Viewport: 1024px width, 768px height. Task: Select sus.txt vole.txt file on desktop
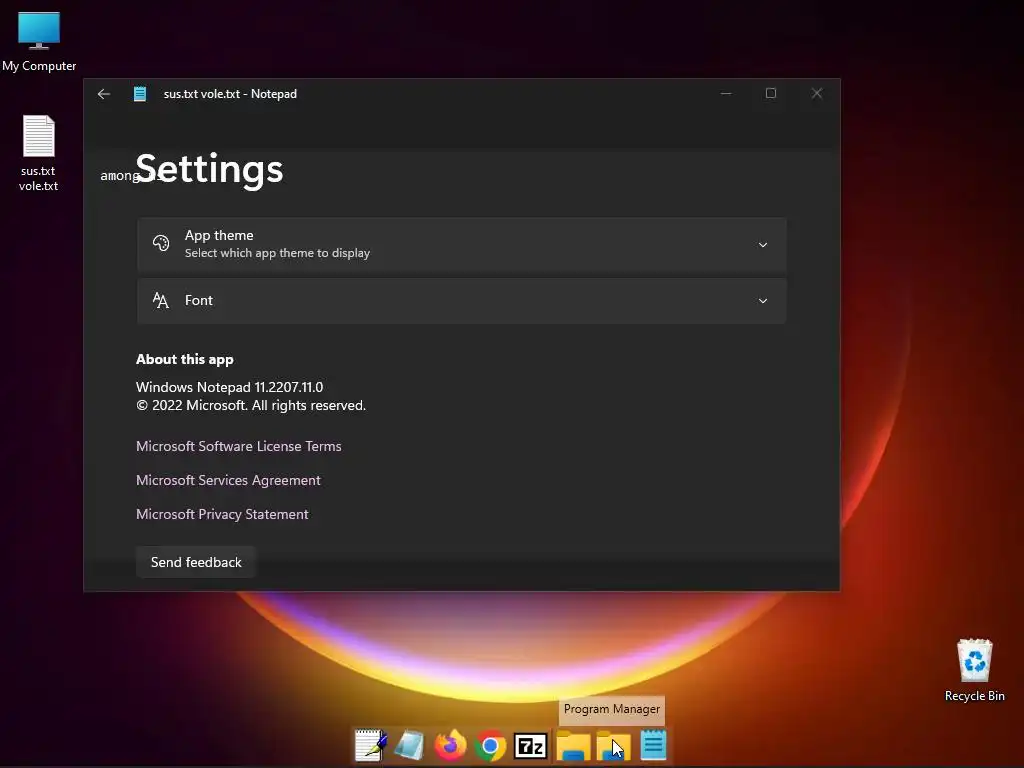pyautogui.click(x=39, y=153)
